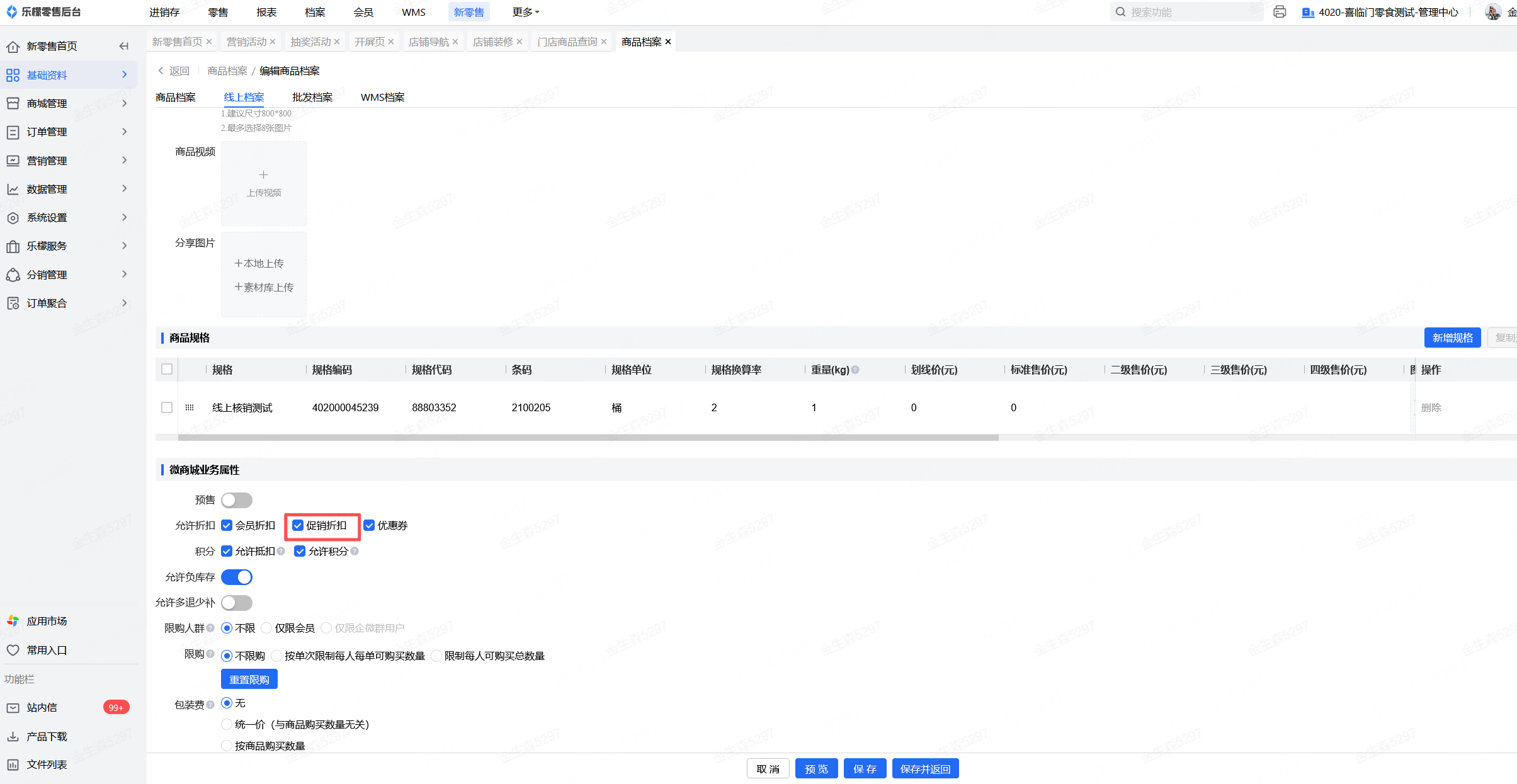Click the 文件列表 icon in sidebar
This screenshot has height=784, width=1517.
pyautogui.click(x=13, y=764)
